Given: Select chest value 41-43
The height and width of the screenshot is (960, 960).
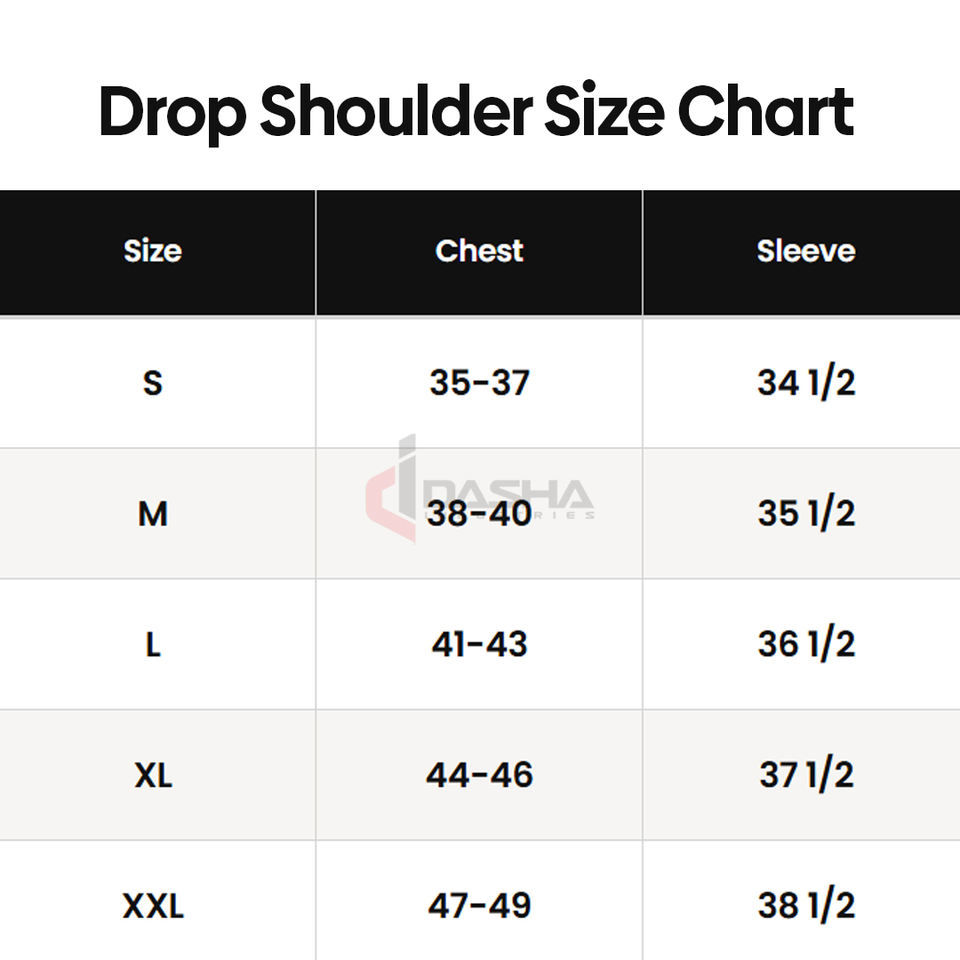Looking at the screenshot, I should pyautogui.click(x=479, y=645).
